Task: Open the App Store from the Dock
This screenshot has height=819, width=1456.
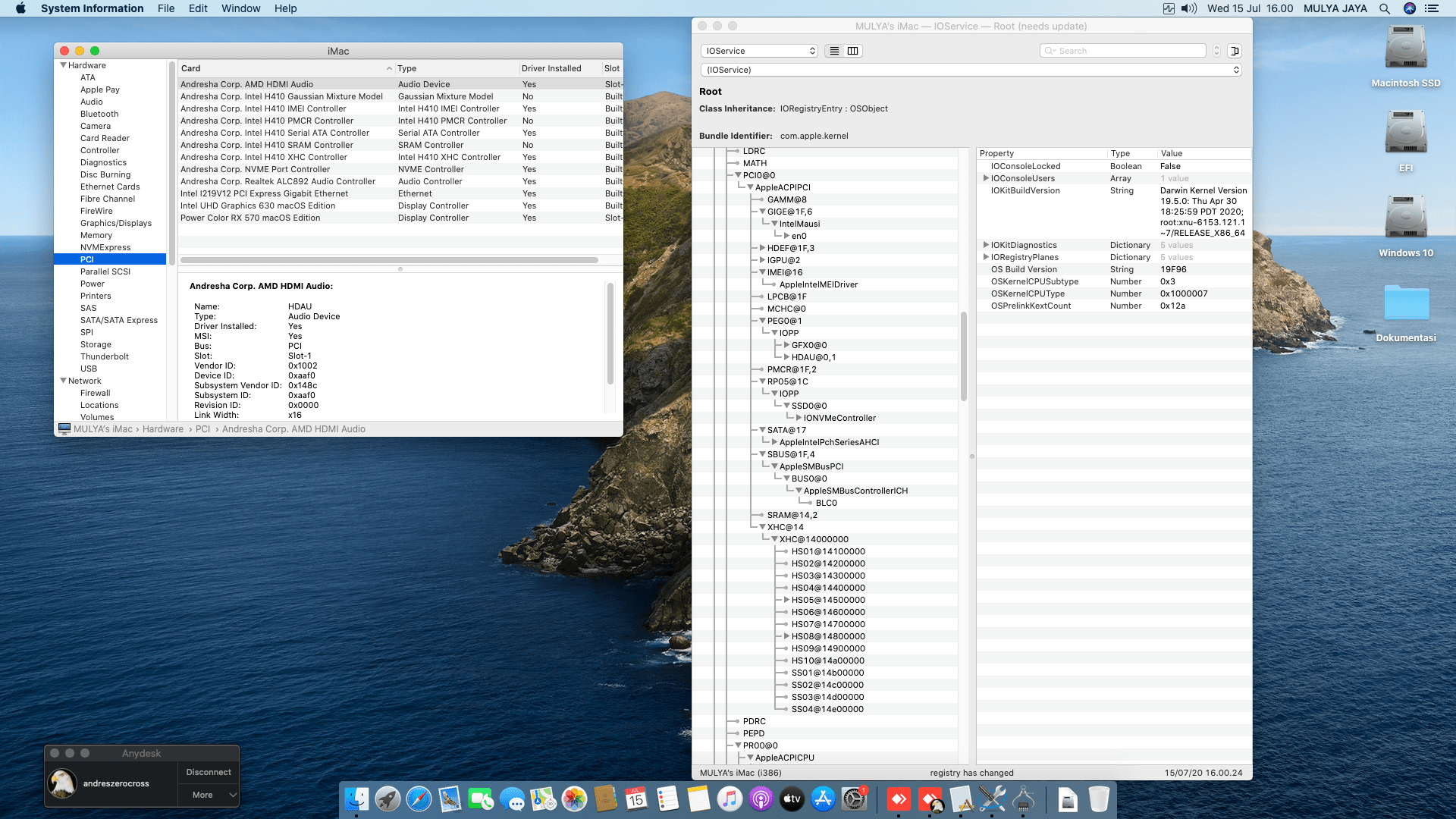Action: pyautogui.click(x=823, y=799)
